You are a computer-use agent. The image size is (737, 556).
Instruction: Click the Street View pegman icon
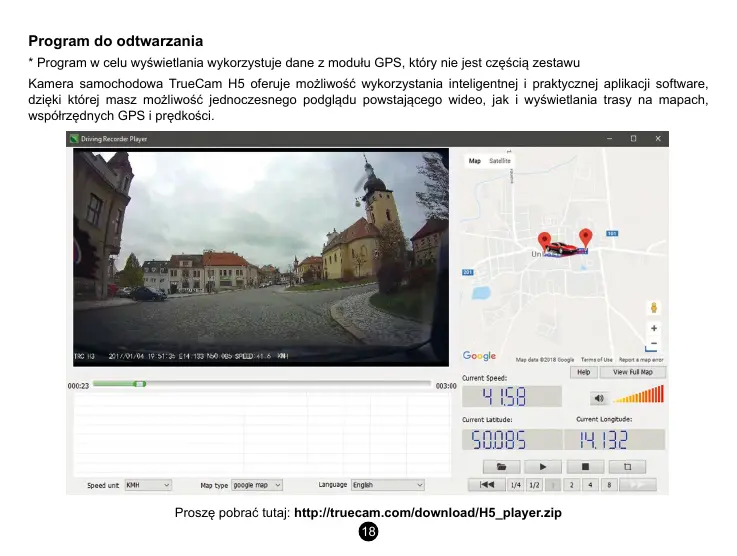pos(654,308)
